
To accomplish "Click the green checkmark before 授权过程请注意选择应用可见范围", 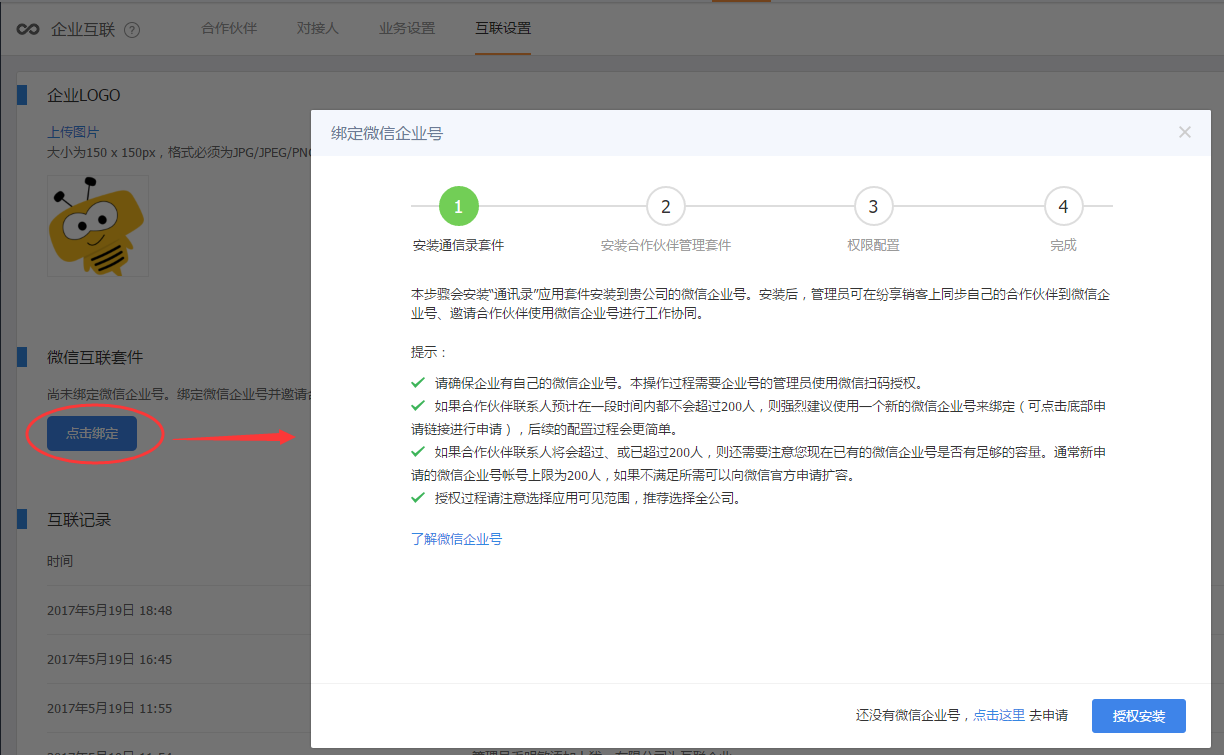I will 418,497.
